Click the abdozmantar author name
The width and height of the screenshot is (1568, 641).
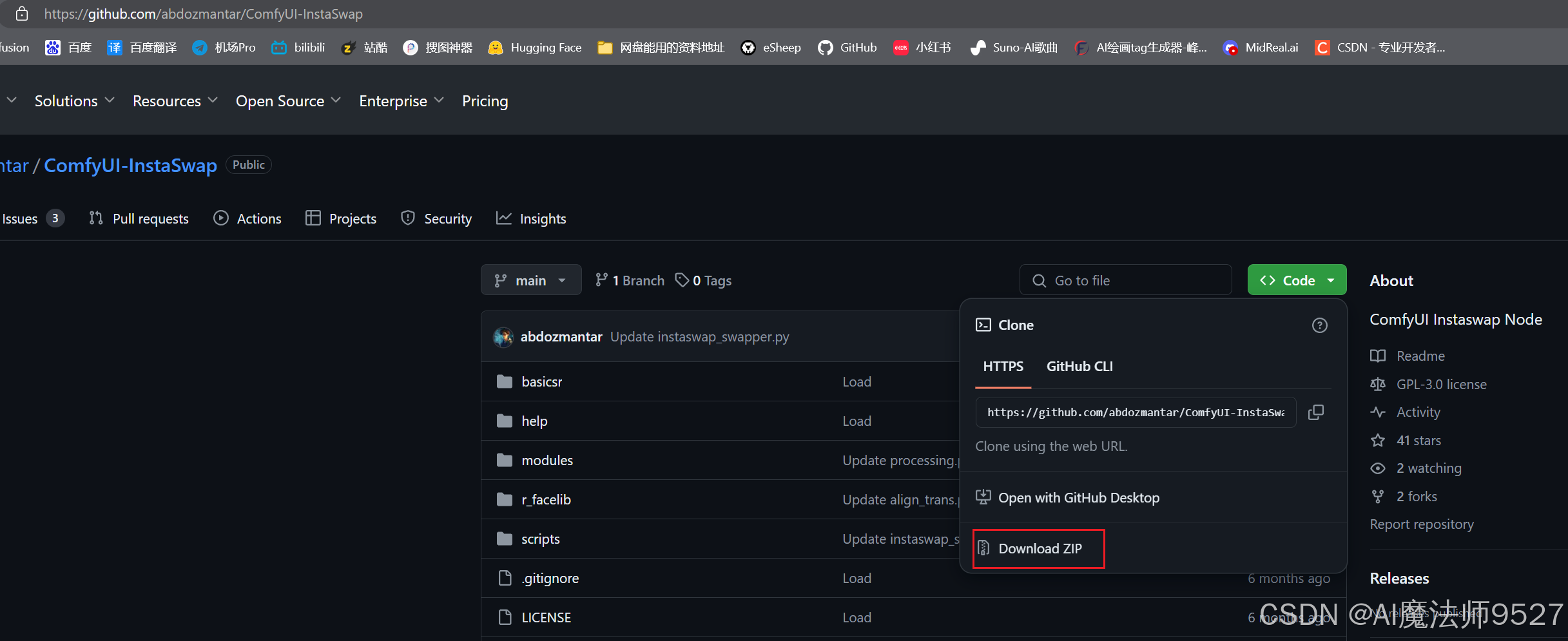(561, 336)
